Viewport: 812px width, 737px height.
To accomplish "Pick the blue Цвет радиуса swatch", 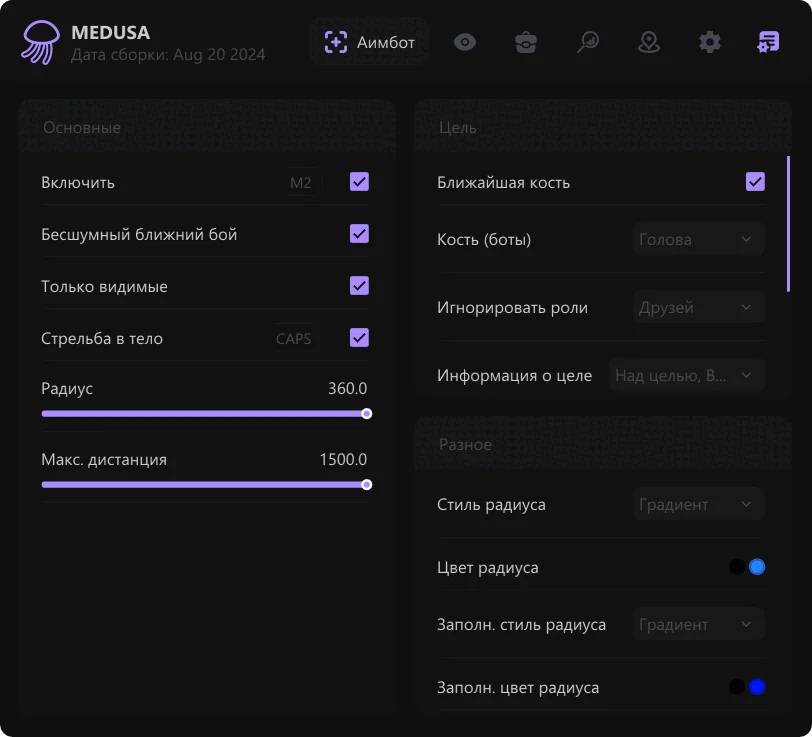I will pyautogui.click(x=757, y=567).
